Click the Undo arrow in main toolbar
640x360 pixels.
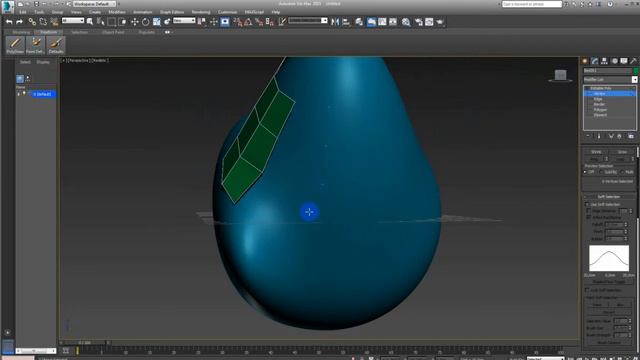click(x=9, y=22)
